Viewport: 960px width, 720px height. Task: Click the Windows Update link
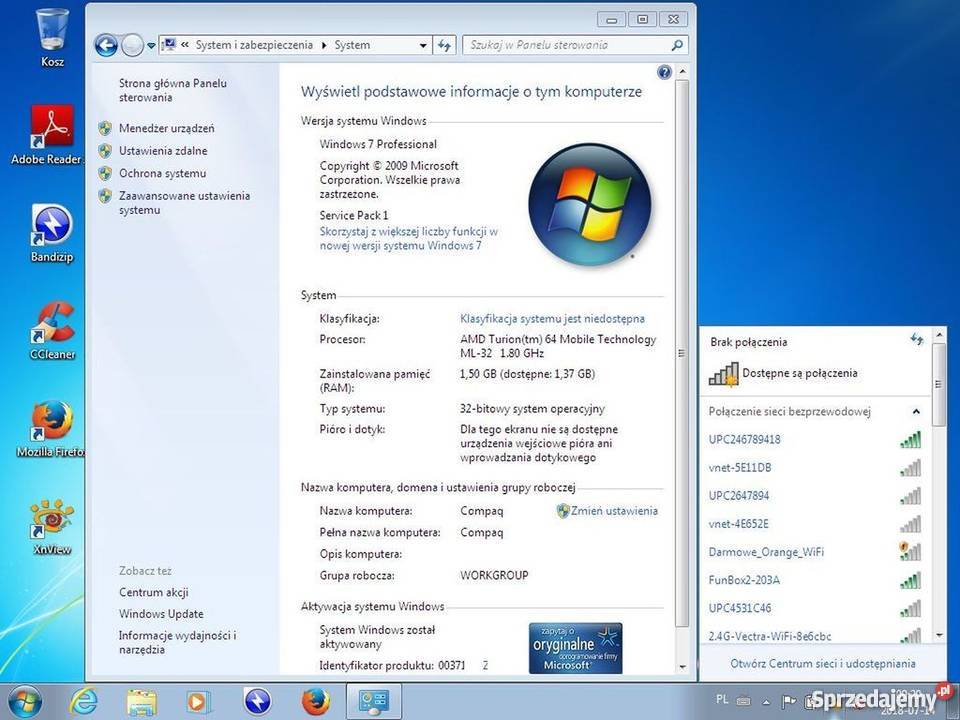(160, 613)
